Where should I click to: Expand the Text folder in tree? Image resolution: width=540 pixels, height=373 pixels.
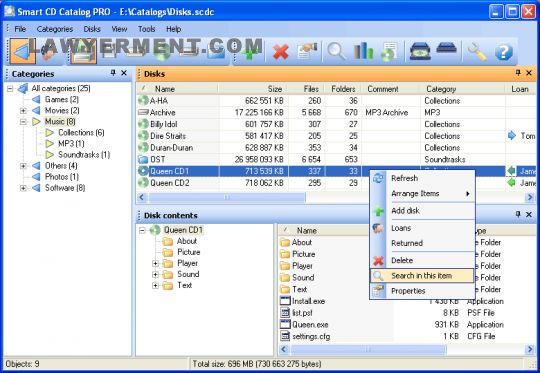[155, 286]
